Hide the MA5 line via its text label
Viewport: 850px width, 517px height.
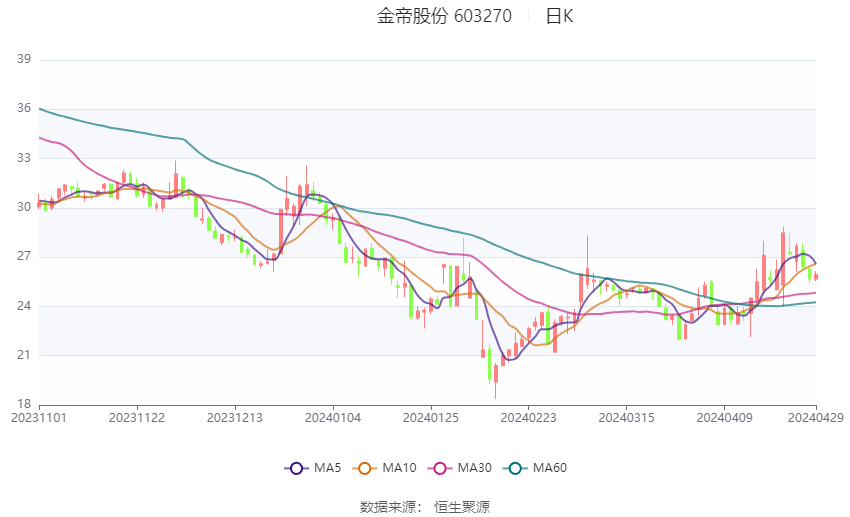point(328,467)
